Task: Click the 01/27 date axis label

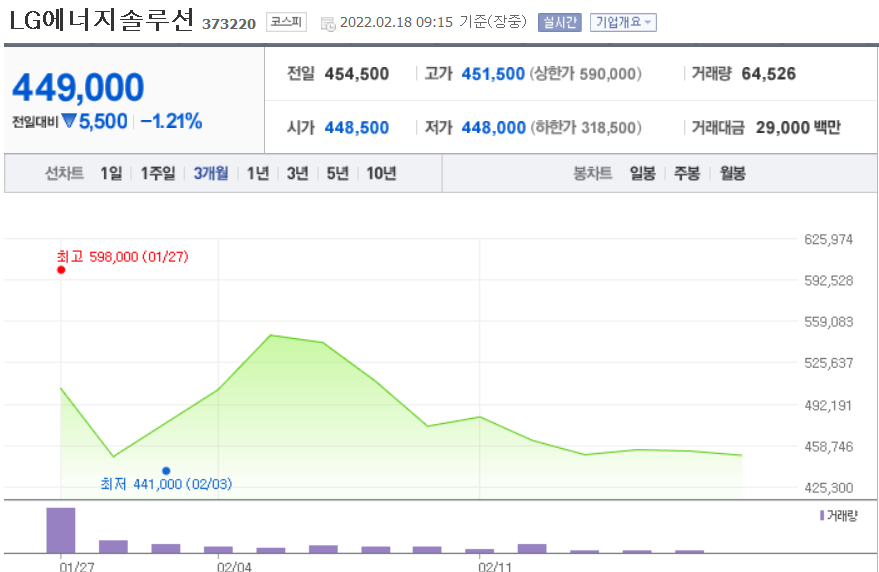Action: pos(77,566)
